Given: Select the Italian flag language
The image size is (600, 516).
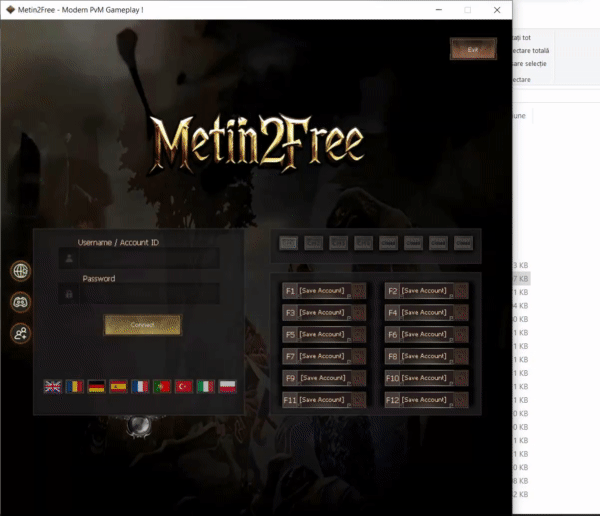Looking at the screenshot, I should tap(205, 387).
